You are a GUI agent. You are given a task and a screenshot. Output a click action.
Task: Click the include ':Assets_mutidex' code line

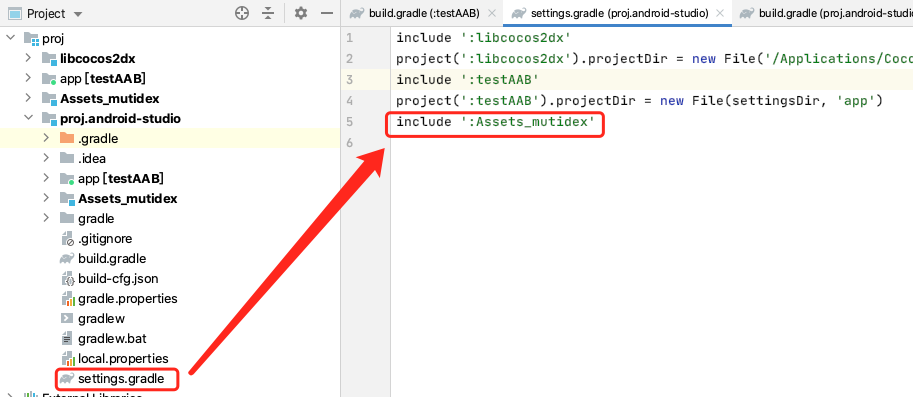coord(496,122)
